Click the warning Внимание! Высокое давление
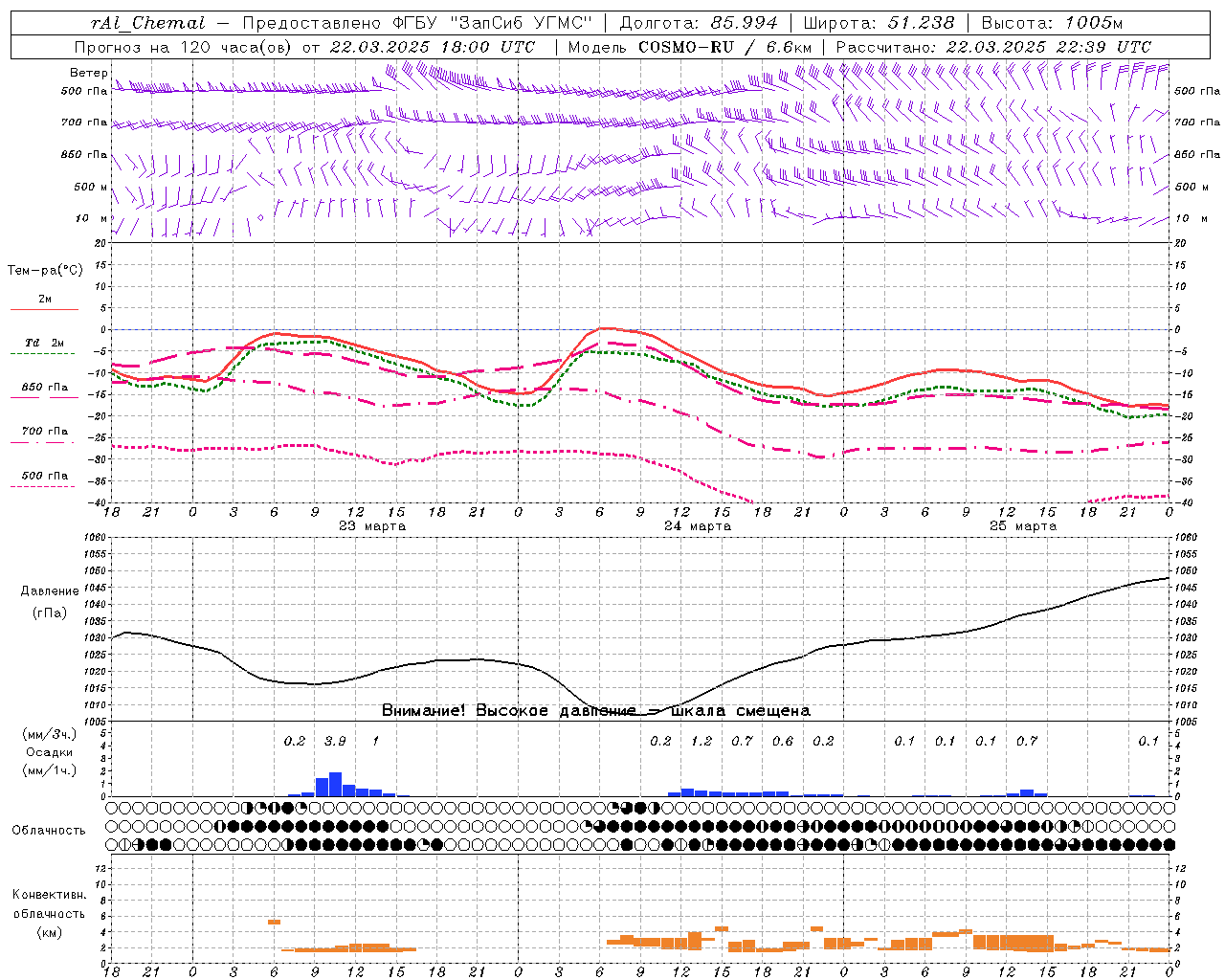 (x=508, y=710)
